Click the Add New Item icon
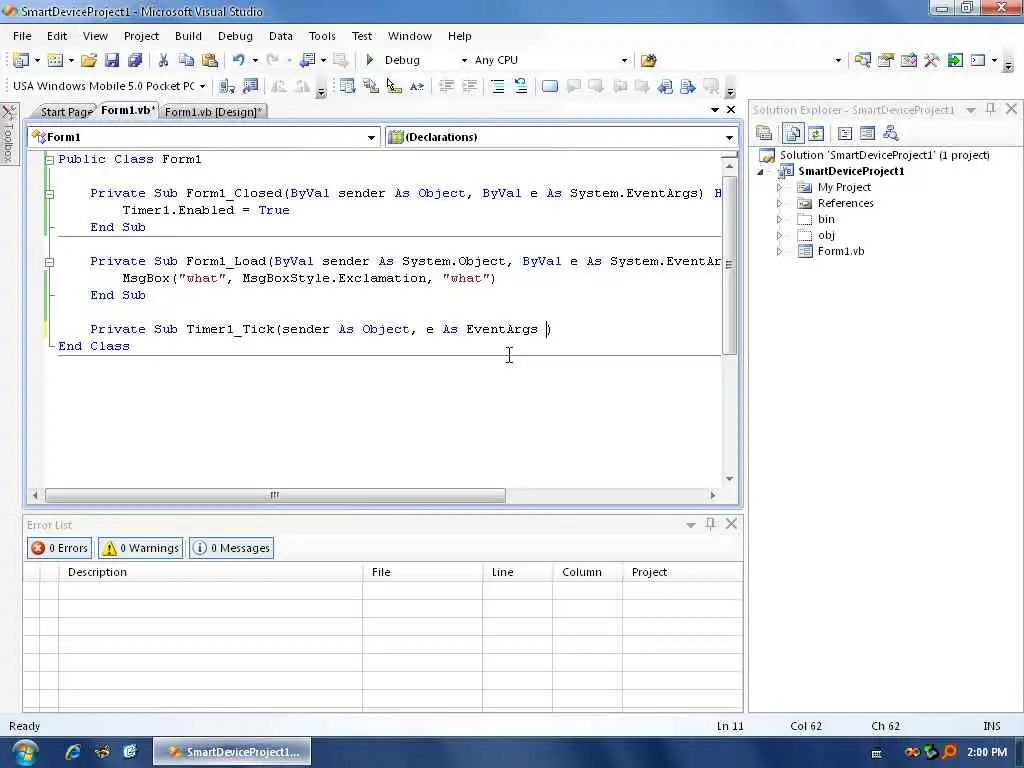This screenshot has width=1024, height=768. [56, 60]
